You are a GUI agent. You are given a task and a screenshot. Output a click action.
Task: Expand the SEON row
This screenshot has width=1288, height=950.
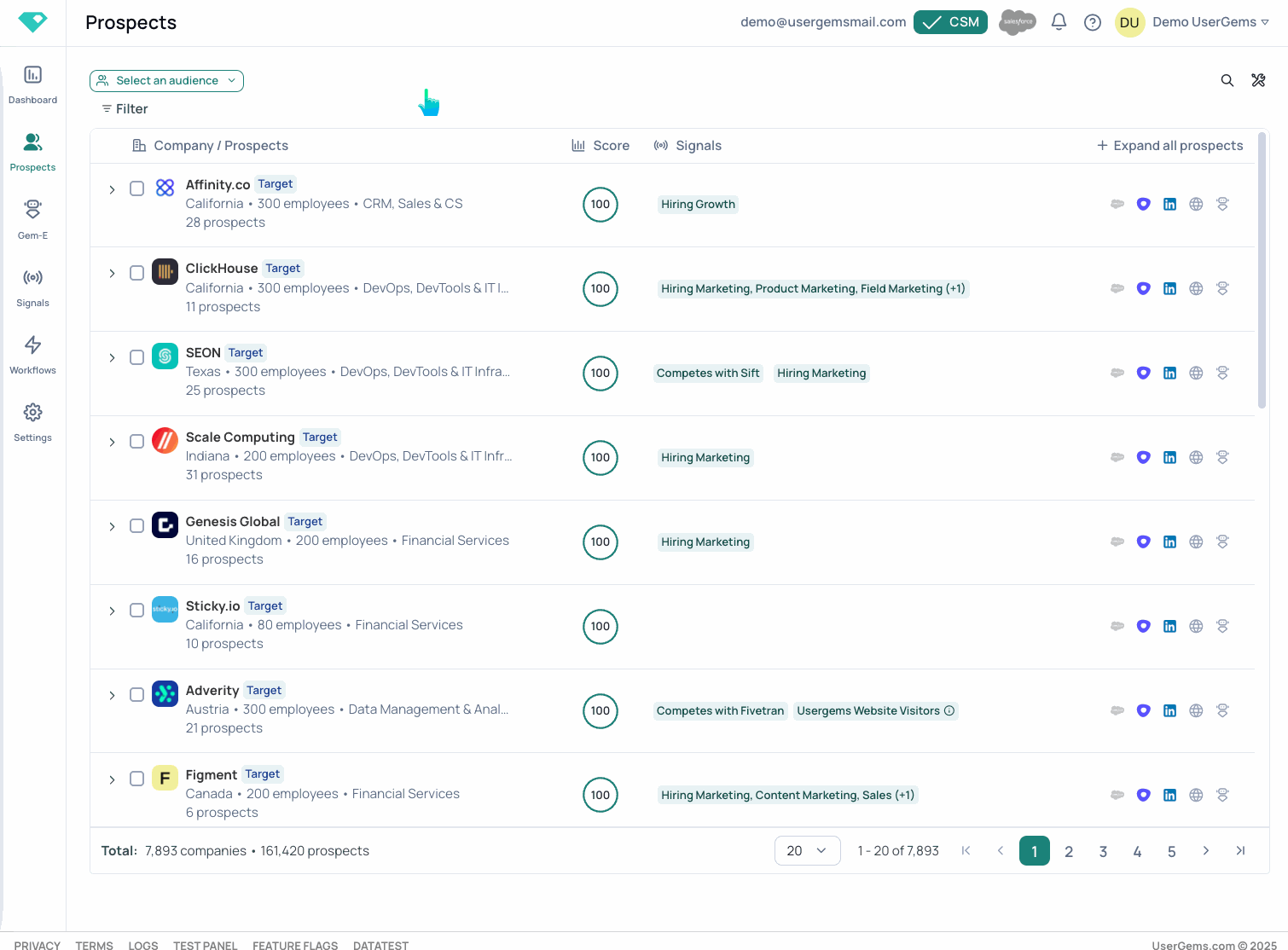coord(112,357)
